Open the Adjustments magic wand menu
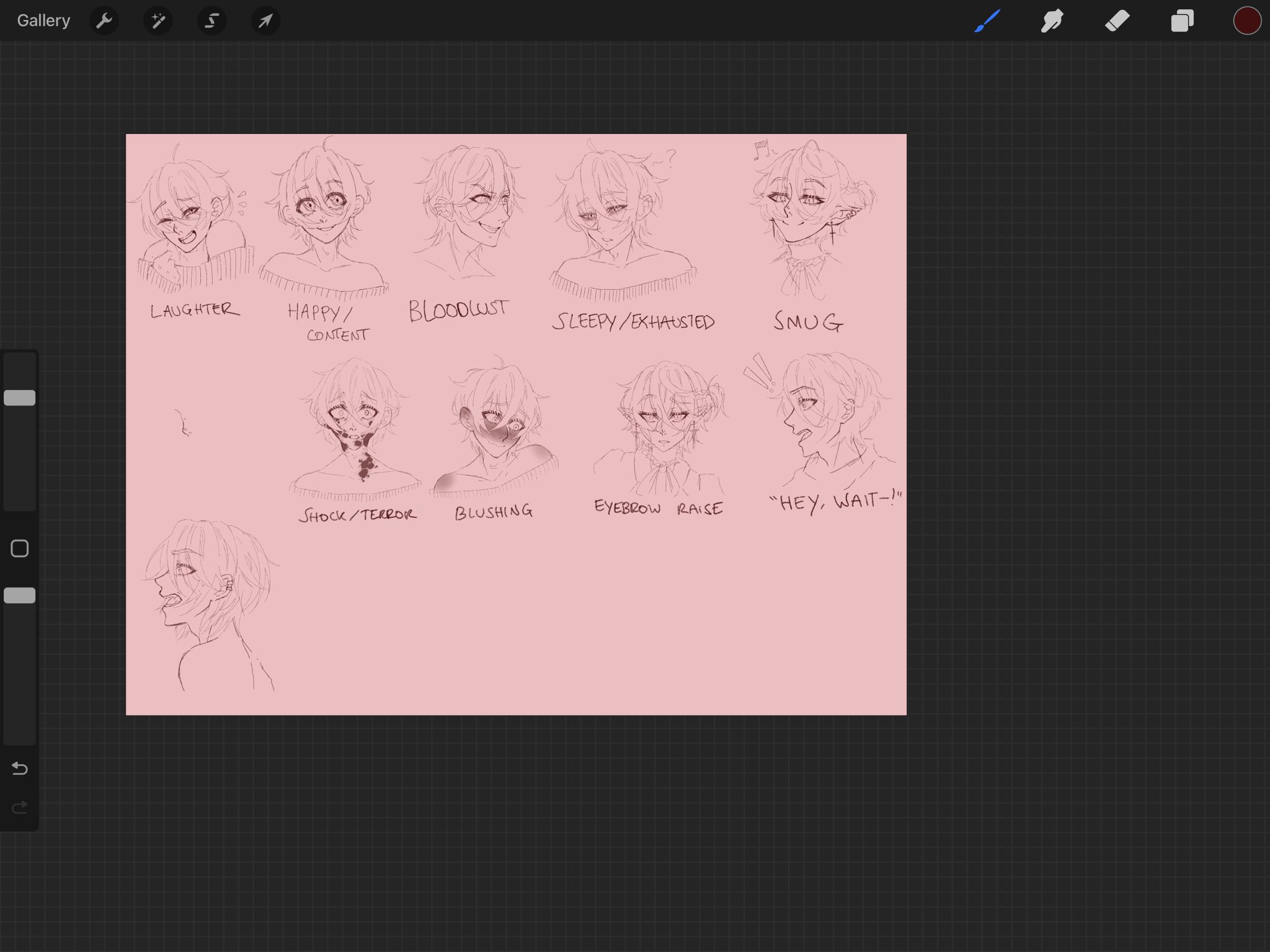Image resolution: width=1270 pixels, height=952 pixels. click(158, 21)
